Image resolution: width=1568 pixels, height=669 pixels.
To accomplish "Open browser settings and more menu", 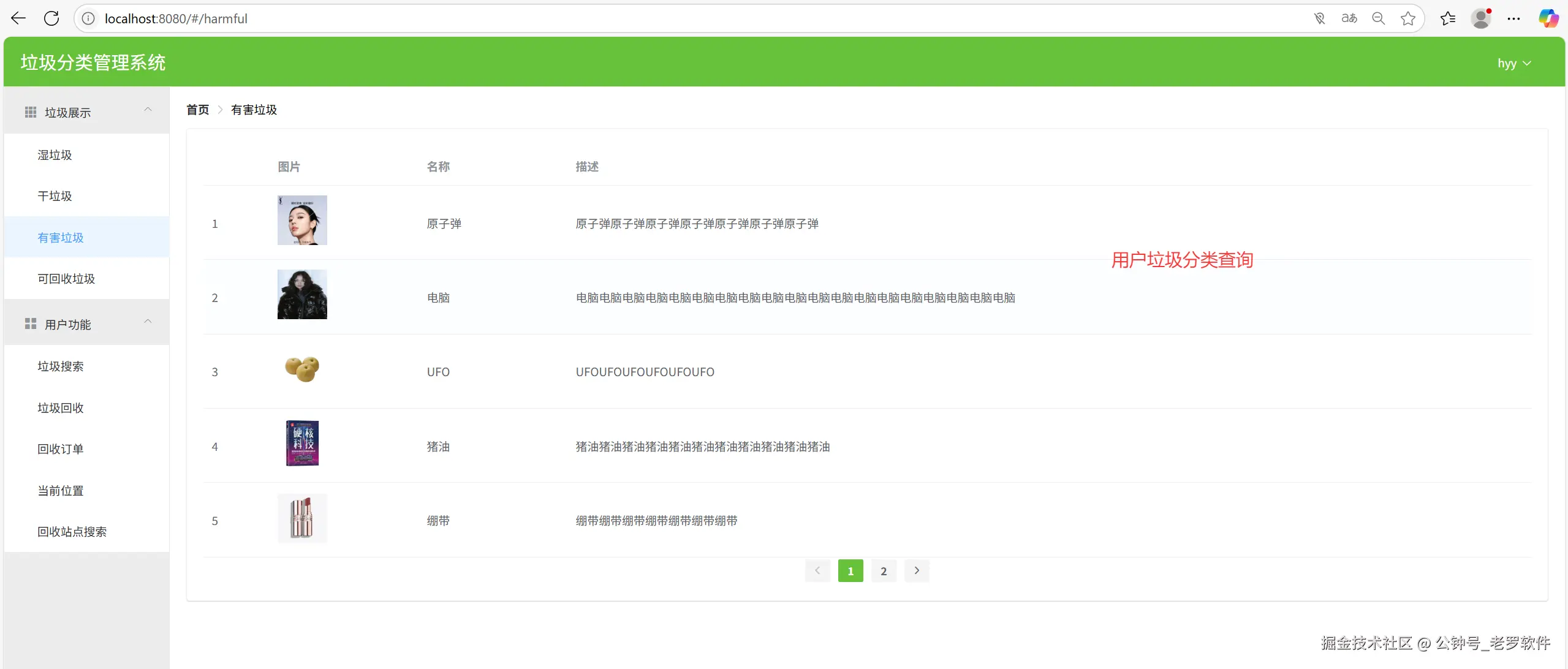I will (1513, 18).
